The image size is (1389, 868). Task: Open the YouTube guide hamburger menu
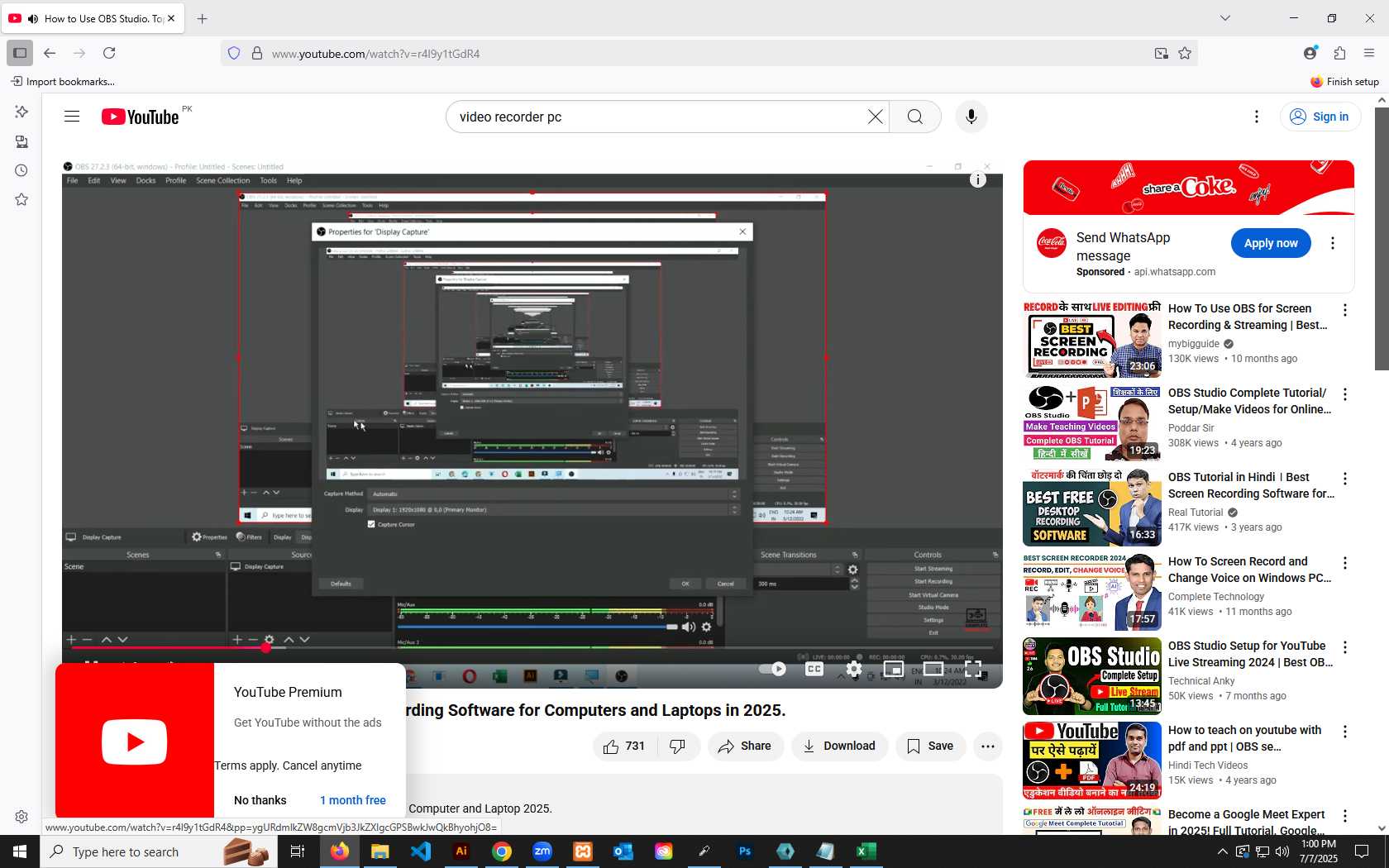[x=72, y=117]
